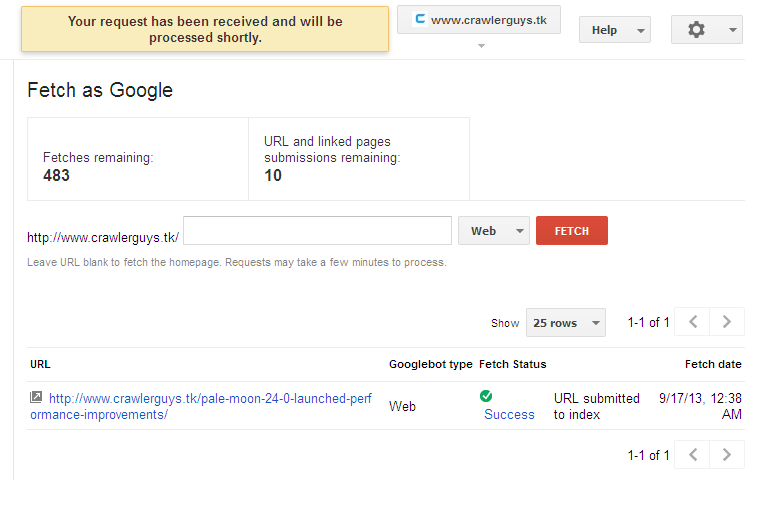757x505 pixels.
Task: Click the small arrow below site selector
Action: tap(481, 46)
